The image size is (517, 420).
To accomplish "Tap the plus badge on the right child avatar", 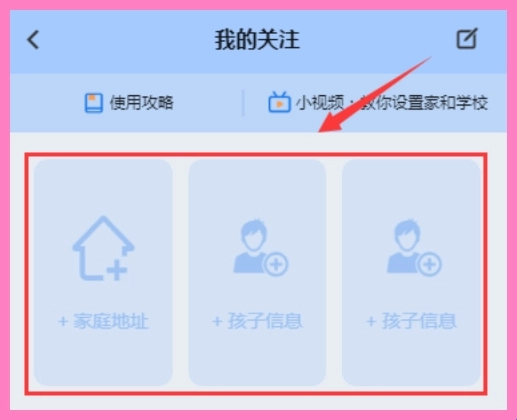I will (x=429, y=264).
